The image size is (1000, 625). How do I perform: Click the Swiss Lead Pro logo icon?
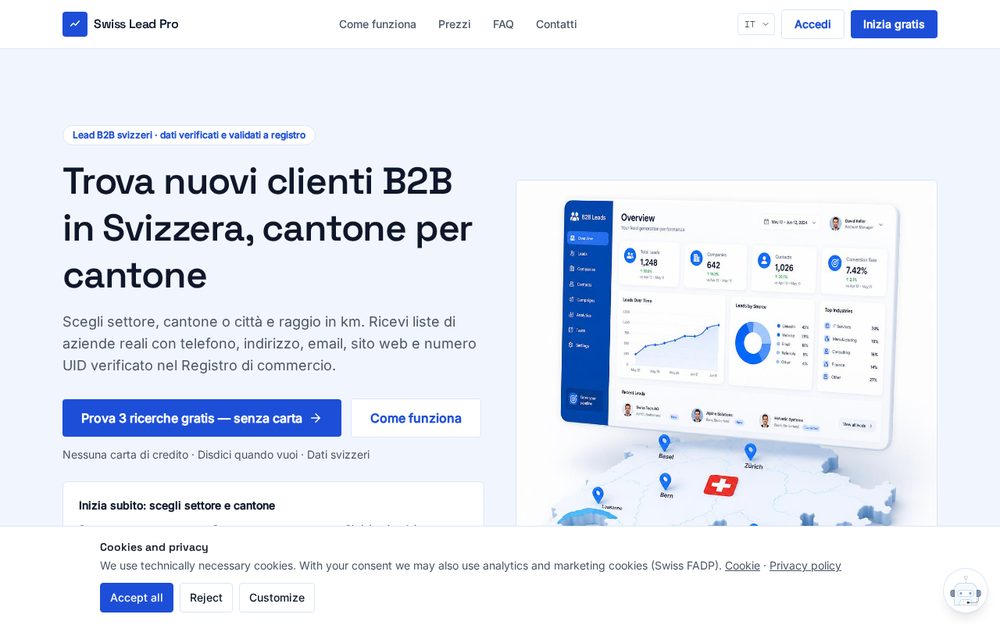(x=75, y=24)
